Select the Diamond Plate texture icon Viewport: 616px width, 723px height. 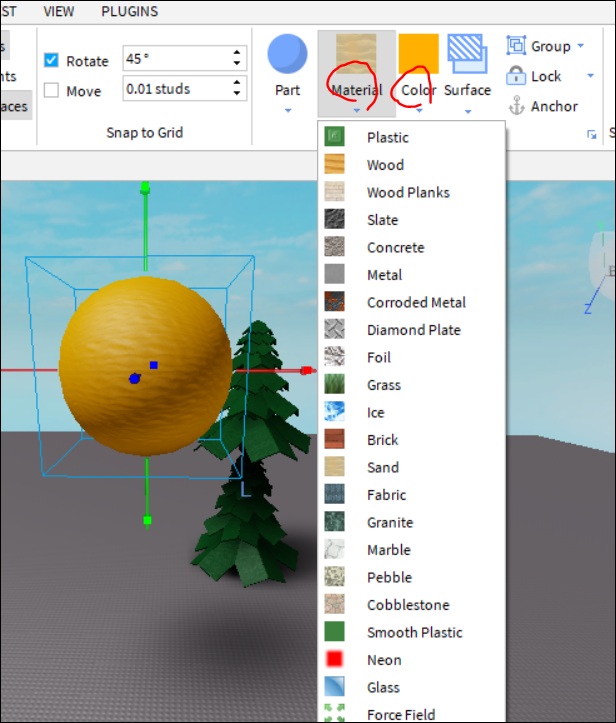334,329
